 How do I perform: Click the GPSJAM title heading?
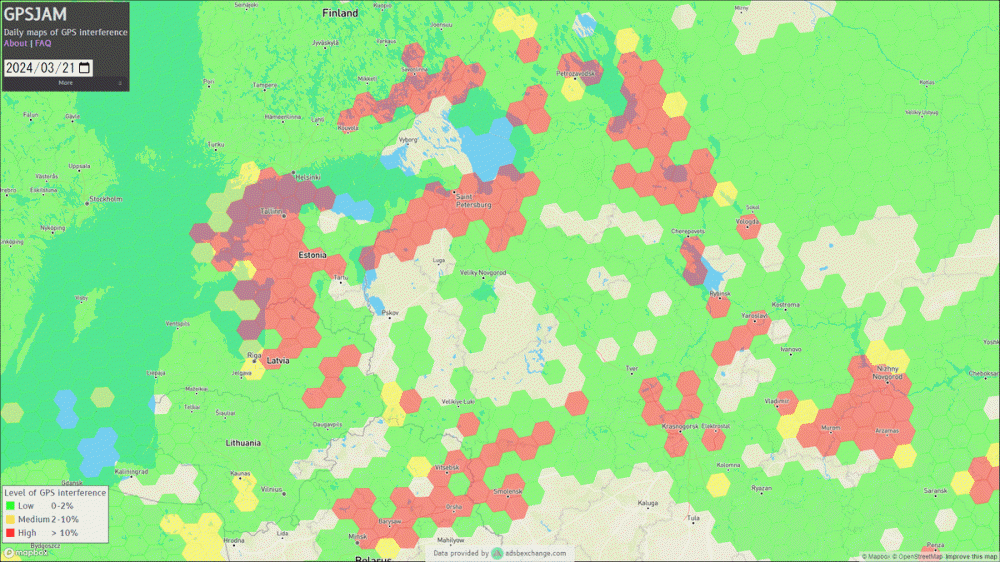36,14
